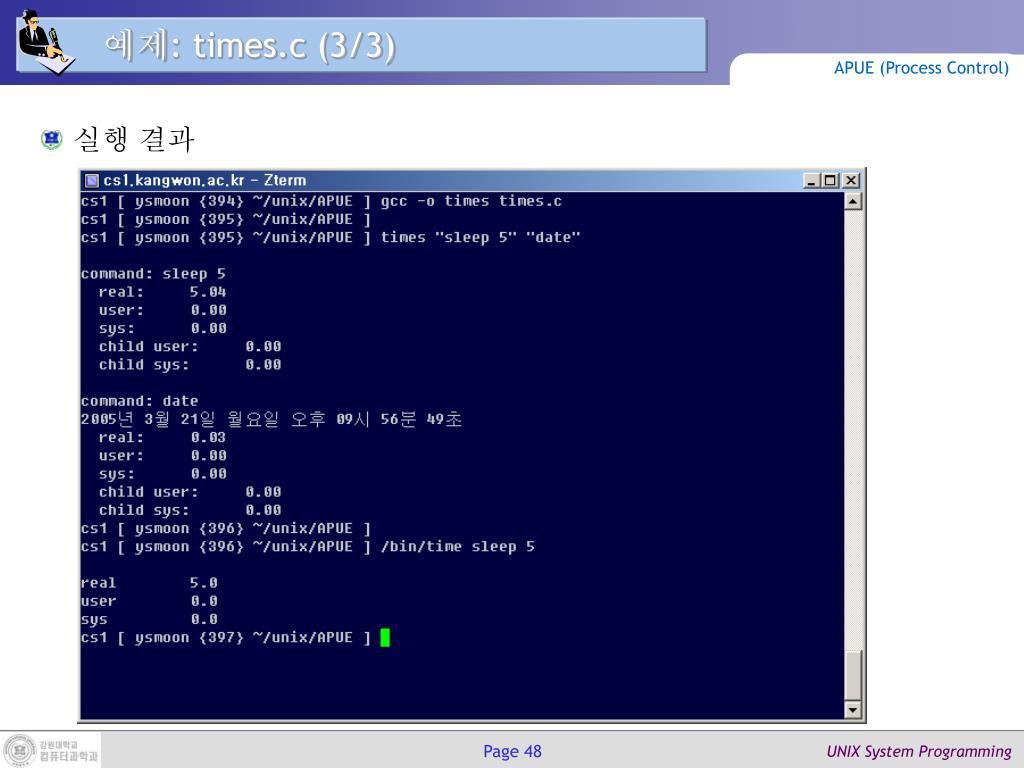Image resolution: width=1024 pixels, height=768 pixels.
Task: Click the 'APUE (Process Control)' header label
Action: (x=921, y=68)
